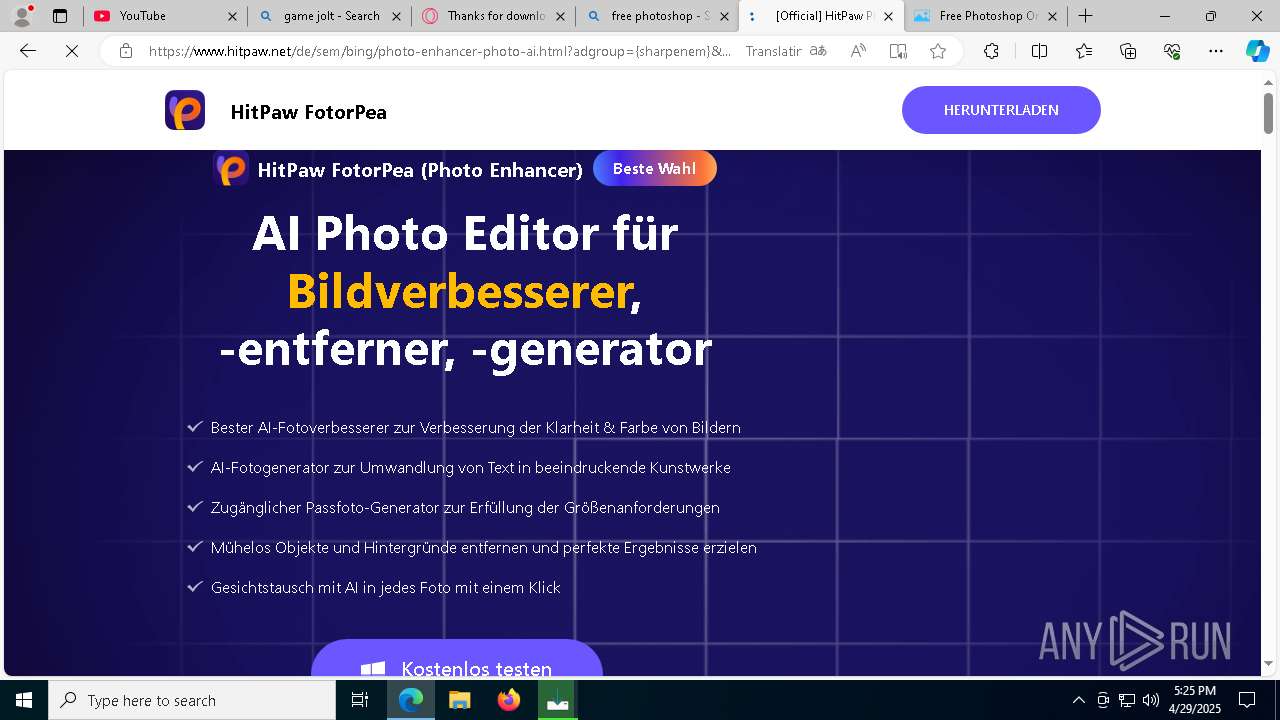
Task: Open the Favorites list icon
Action: 1084,51
